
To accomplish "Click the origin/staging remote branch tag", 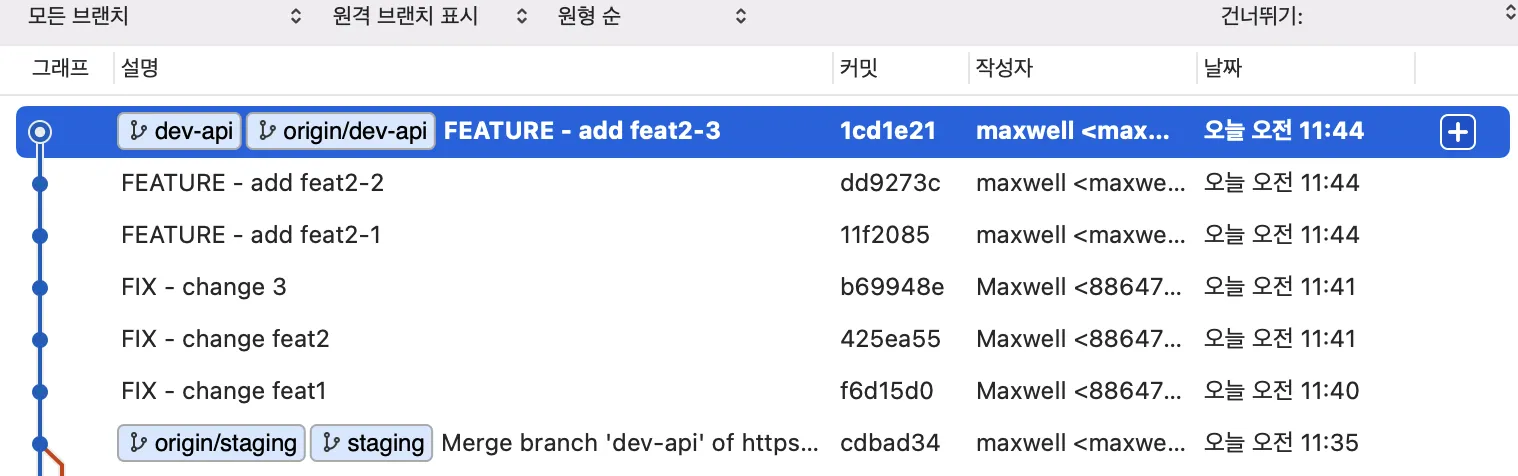I will coord(211,442).
